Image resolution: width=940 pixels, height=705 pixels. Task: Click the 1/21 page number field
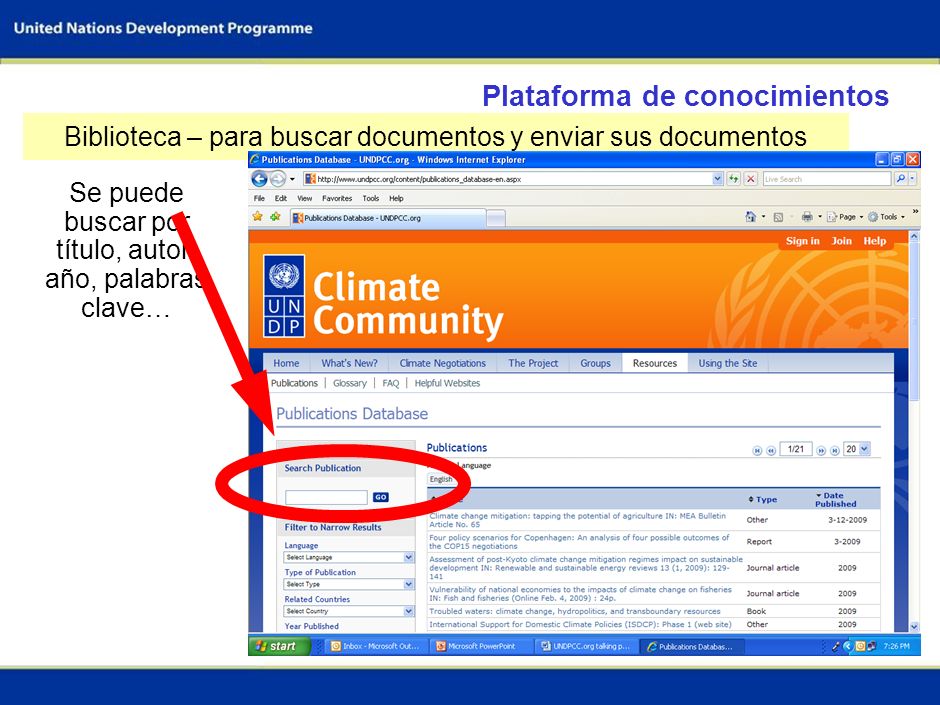796,449
